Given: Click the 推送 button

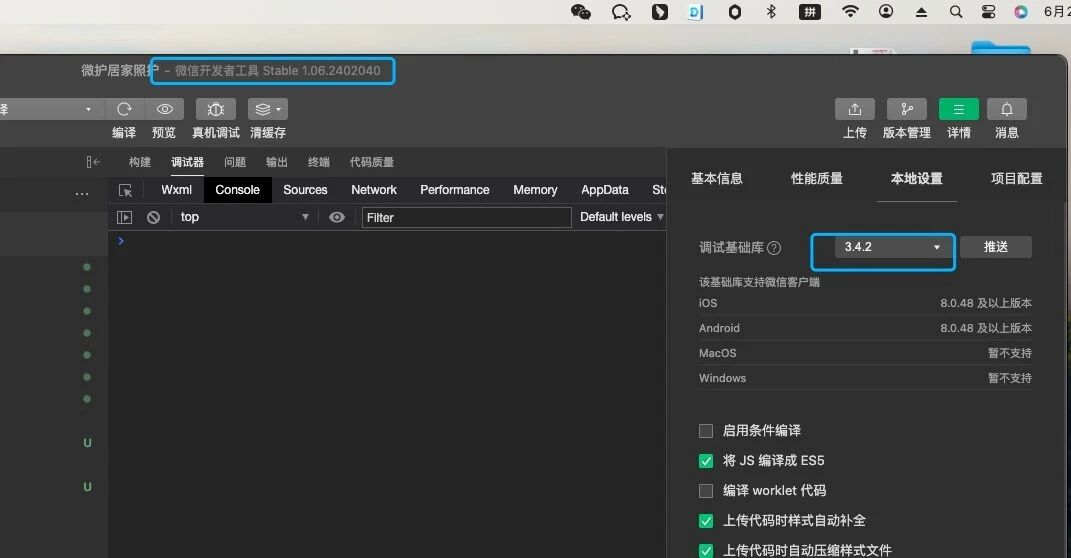Looking at the screenshot, I should point(996,247).
